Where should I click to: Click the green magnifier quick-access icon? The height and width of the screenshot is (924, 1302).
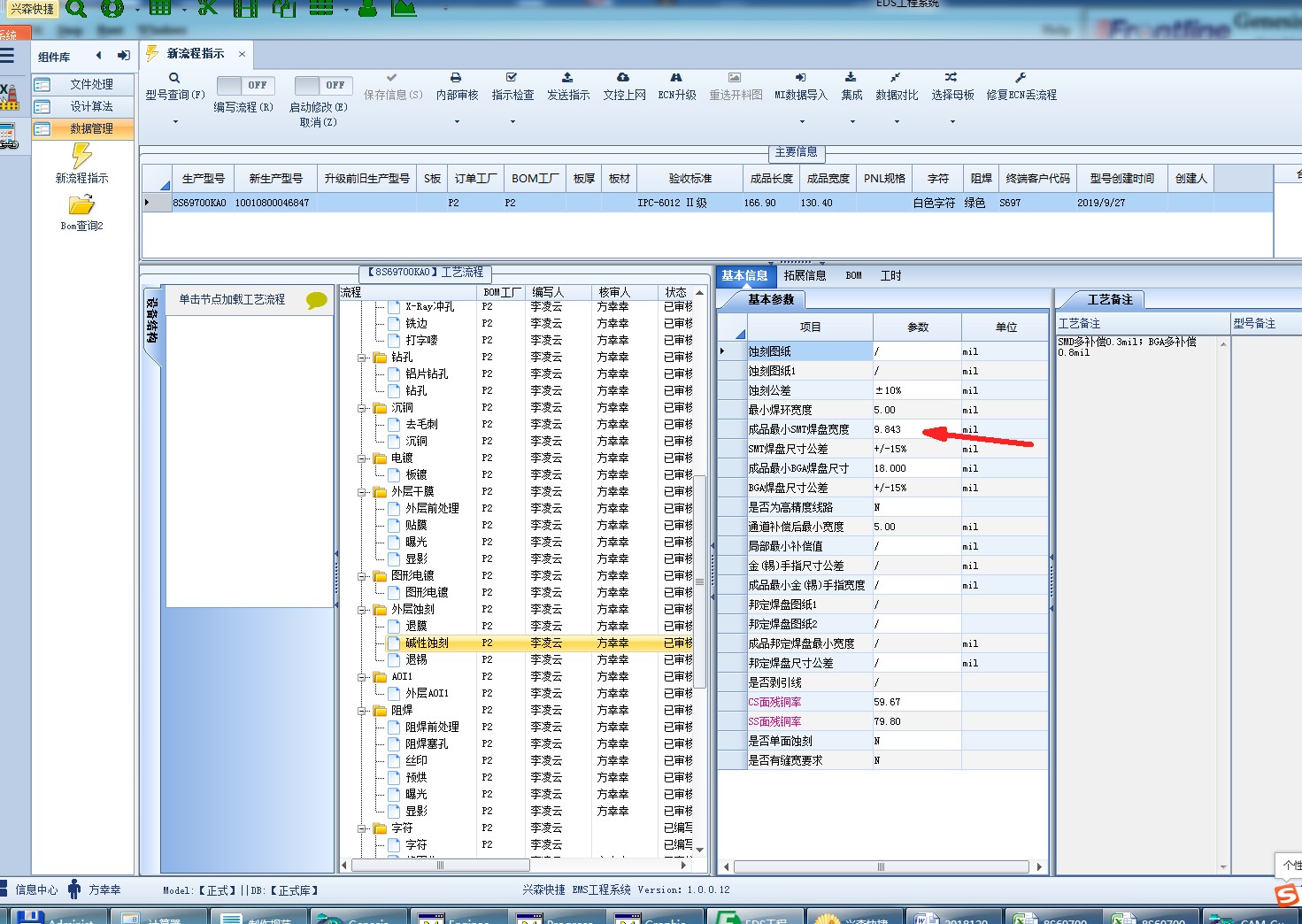(76, 9)
